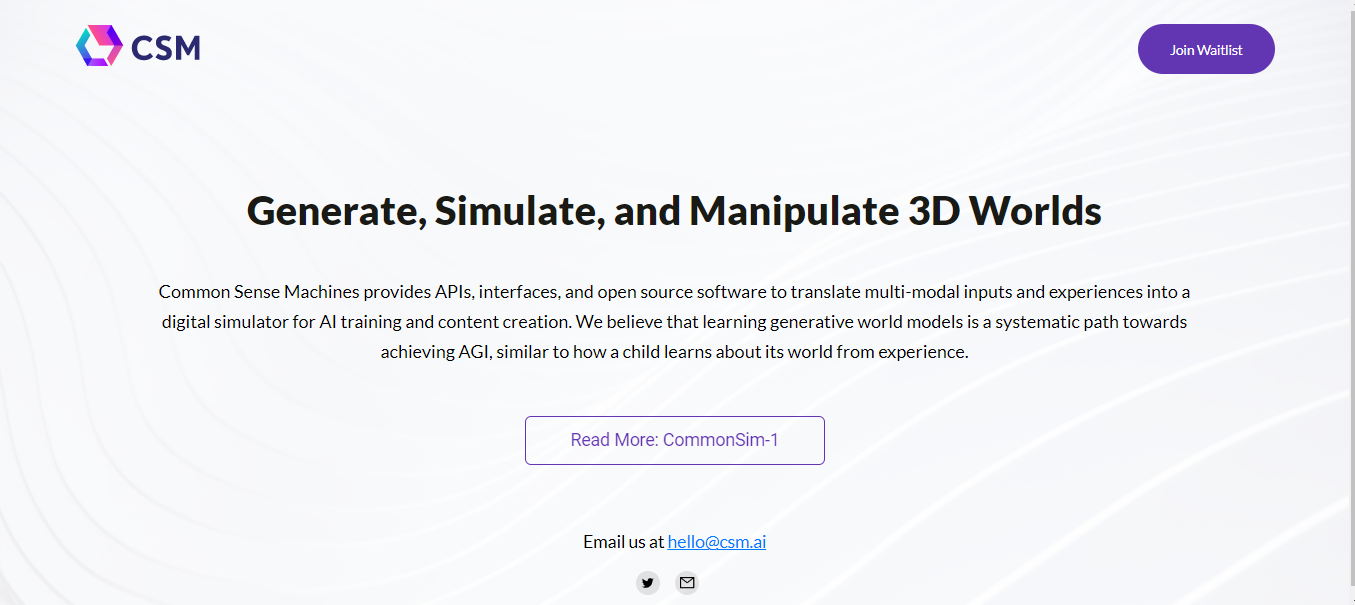Viewport: 1355px width, 605px height.
Task: Click the CSM brand name text
Action: pyautogui.click(x=166, y=47)
